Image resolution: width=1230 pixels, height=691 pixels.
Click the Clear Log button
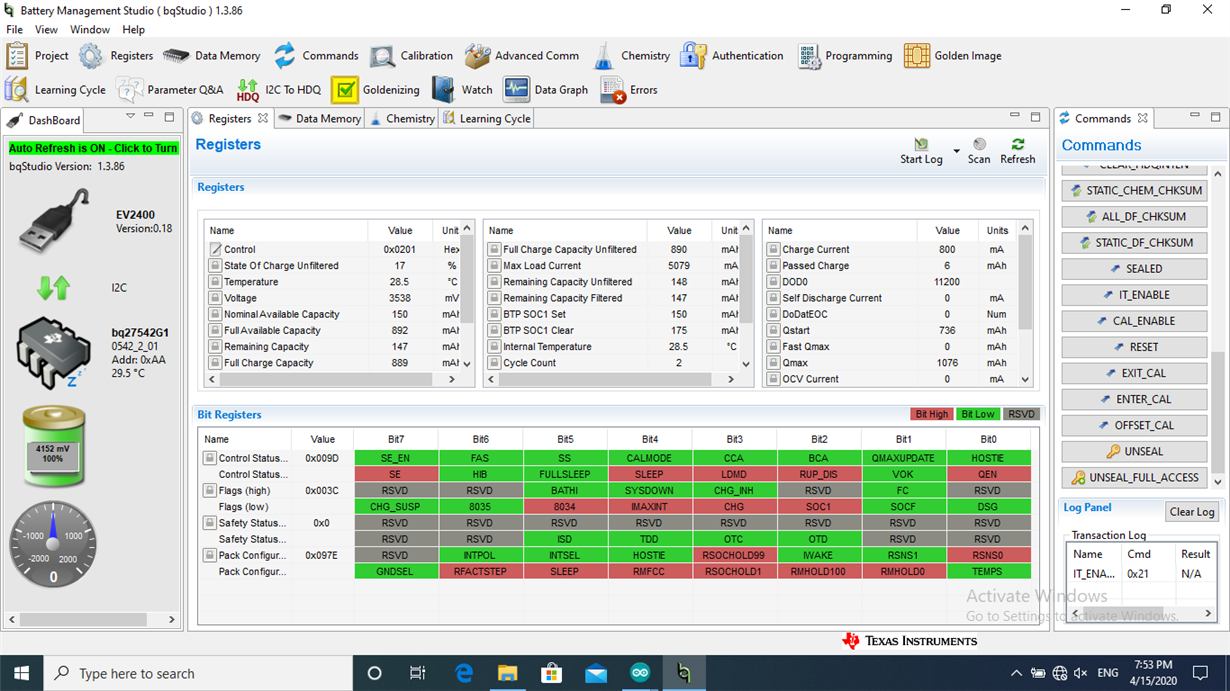pos(1192,512)
